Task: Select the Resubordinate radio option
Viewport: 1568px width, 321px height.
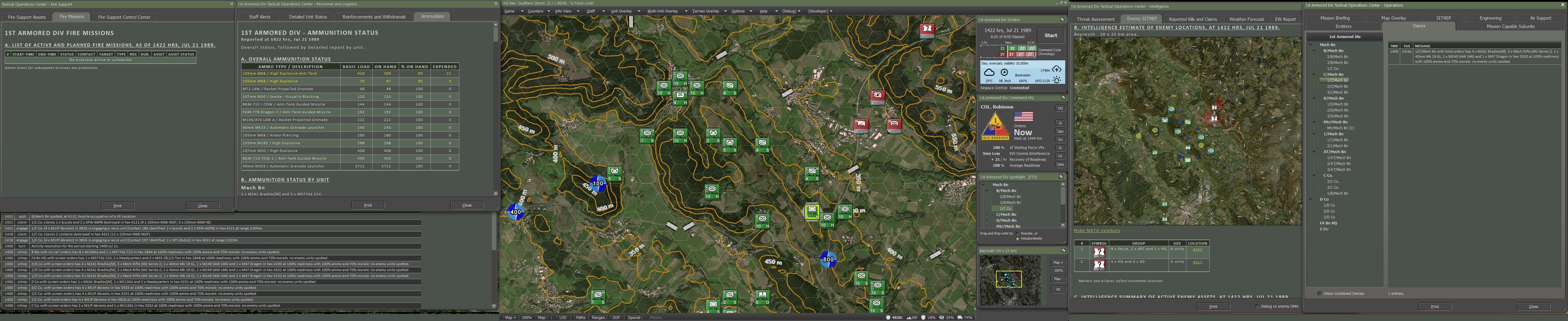Action: point(1018,238)
